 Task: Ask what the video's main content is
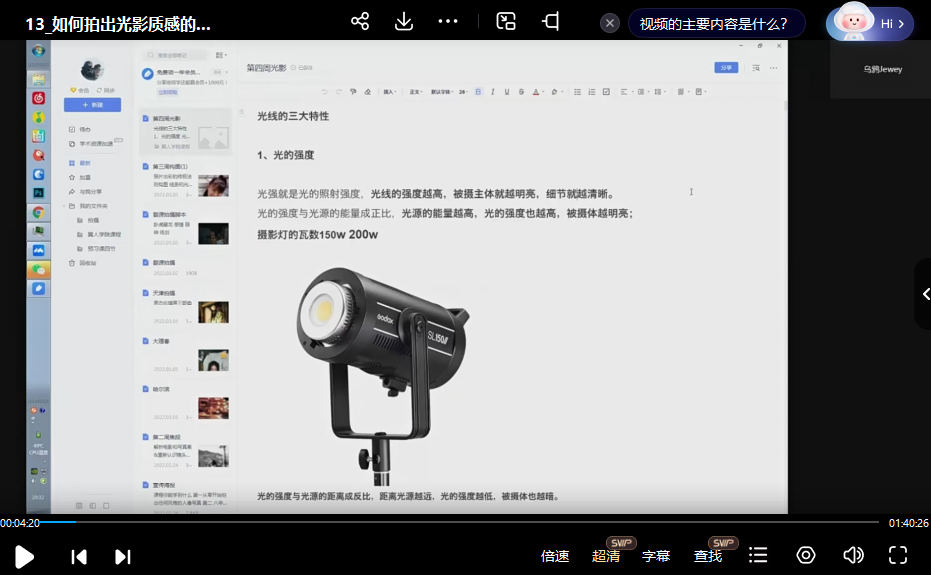click(713, 24)
